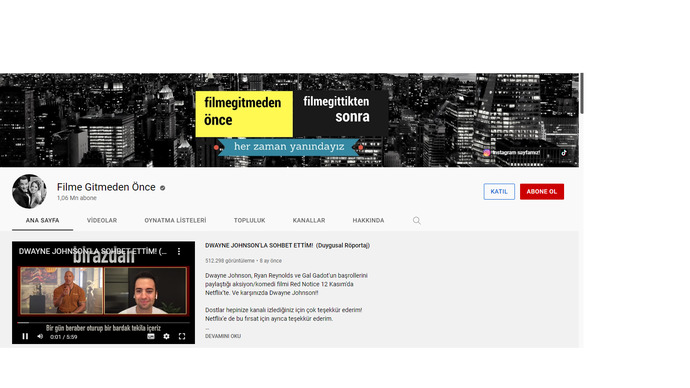The width and height of the screenshot is (690, 388).
Task: Click the Filme Gitmeden Önce channel avatar
Action: click(29, 191)
